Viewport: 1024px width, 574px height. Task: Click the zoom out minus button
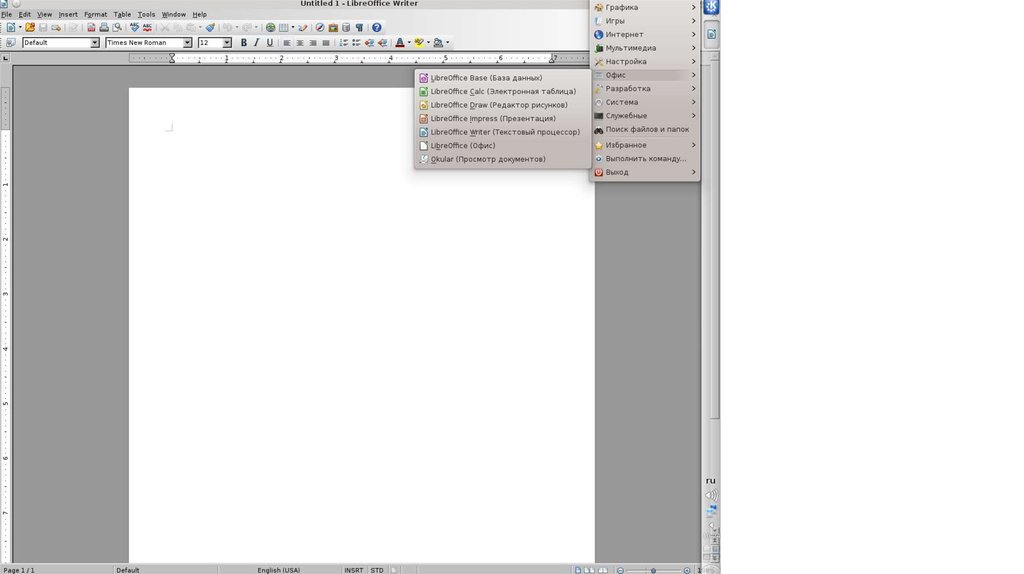point(620,570)
